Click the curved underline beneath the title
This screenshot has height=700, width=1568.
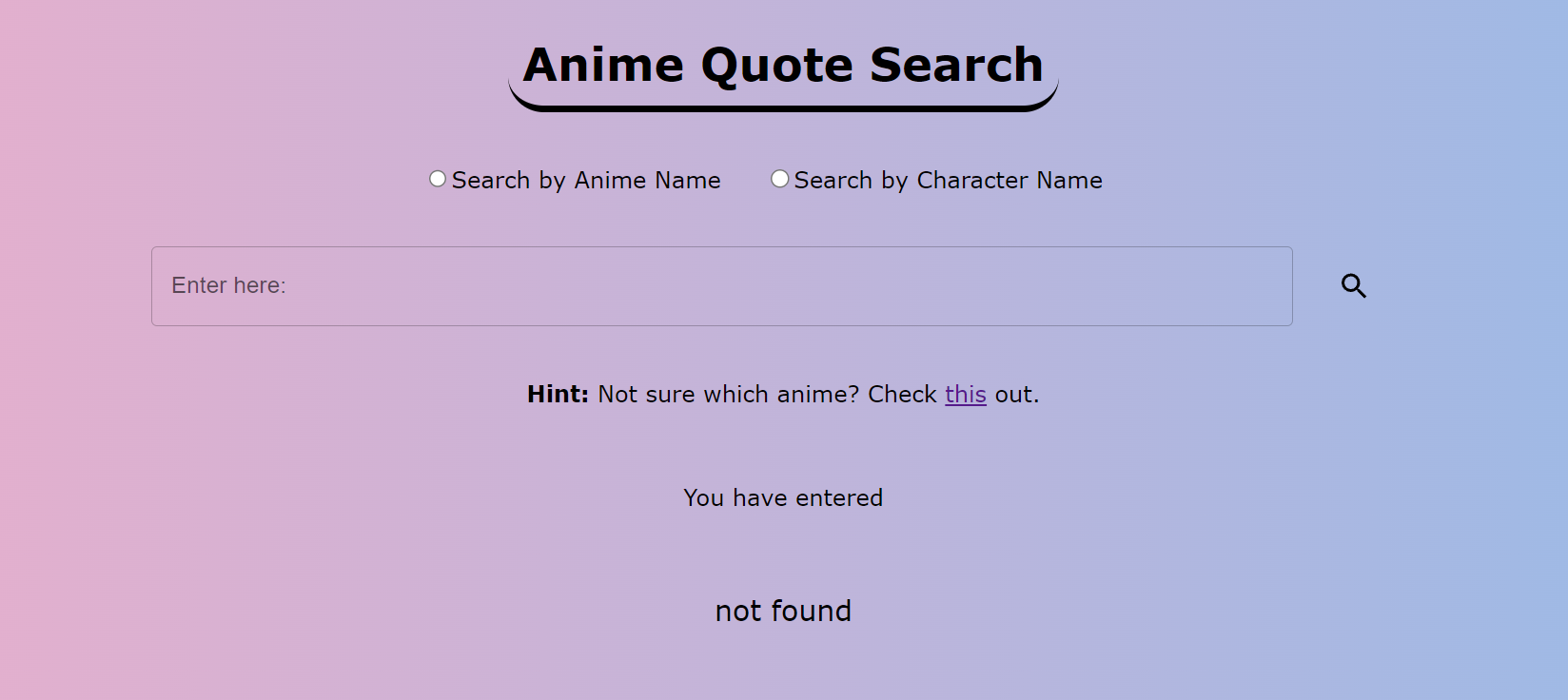783,103
